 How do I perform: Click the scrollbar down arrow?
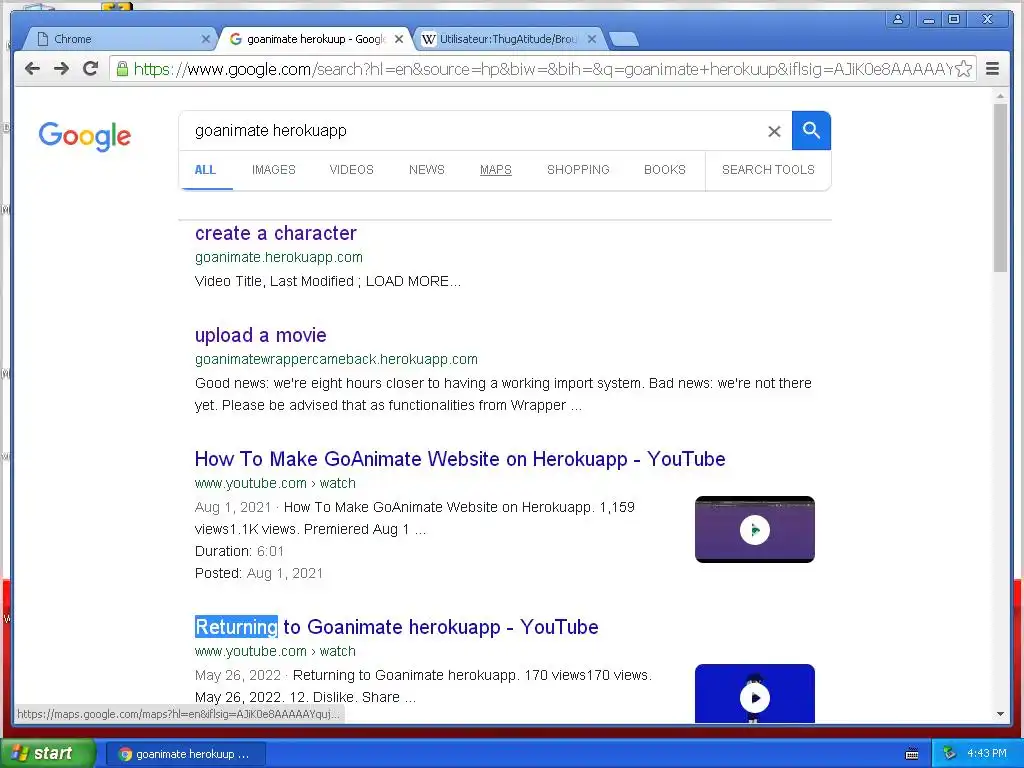click(1000, 714)
